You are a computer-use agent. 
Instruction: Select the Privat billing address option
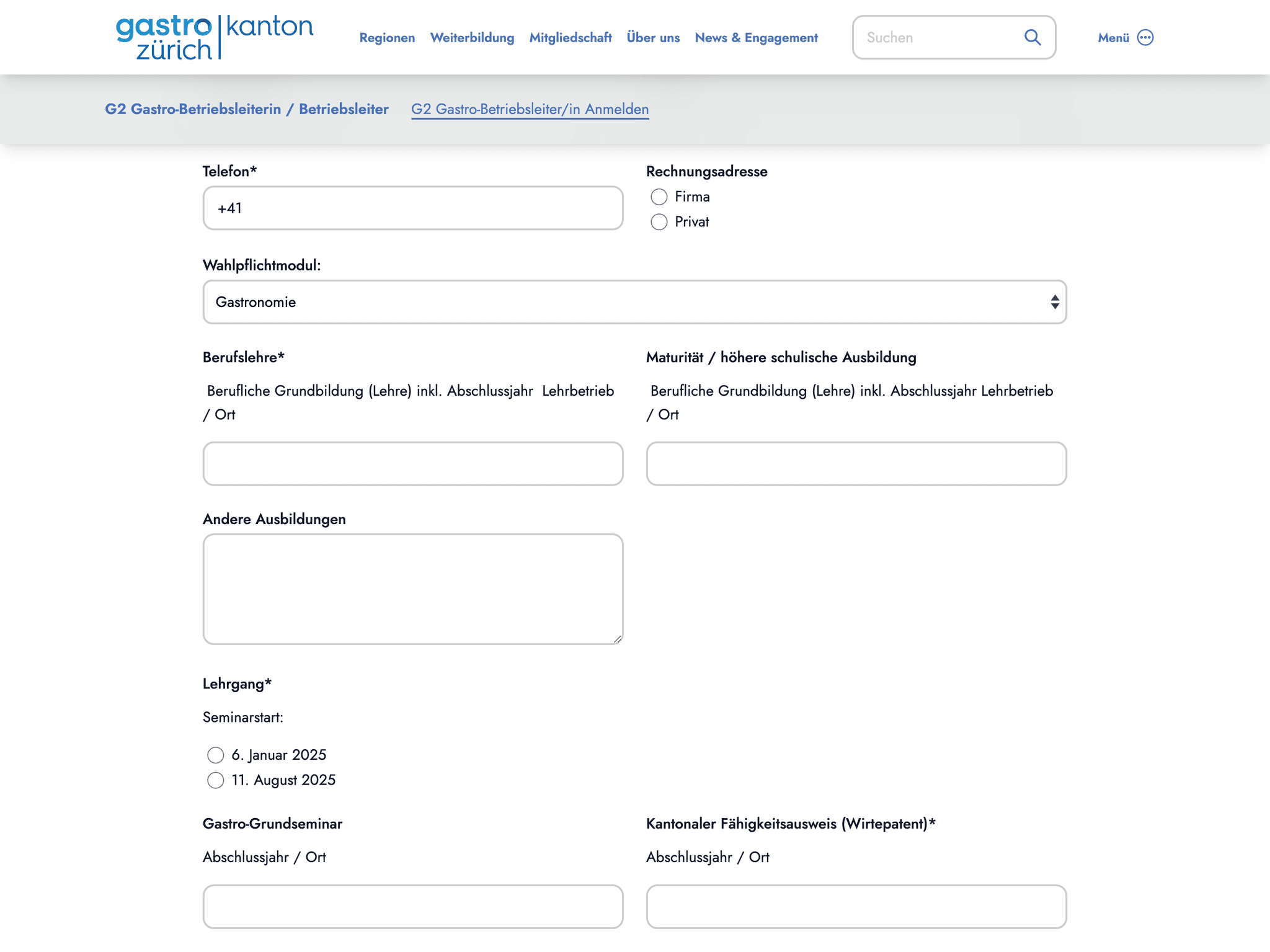pyautogui.click(x=659, y=222)
